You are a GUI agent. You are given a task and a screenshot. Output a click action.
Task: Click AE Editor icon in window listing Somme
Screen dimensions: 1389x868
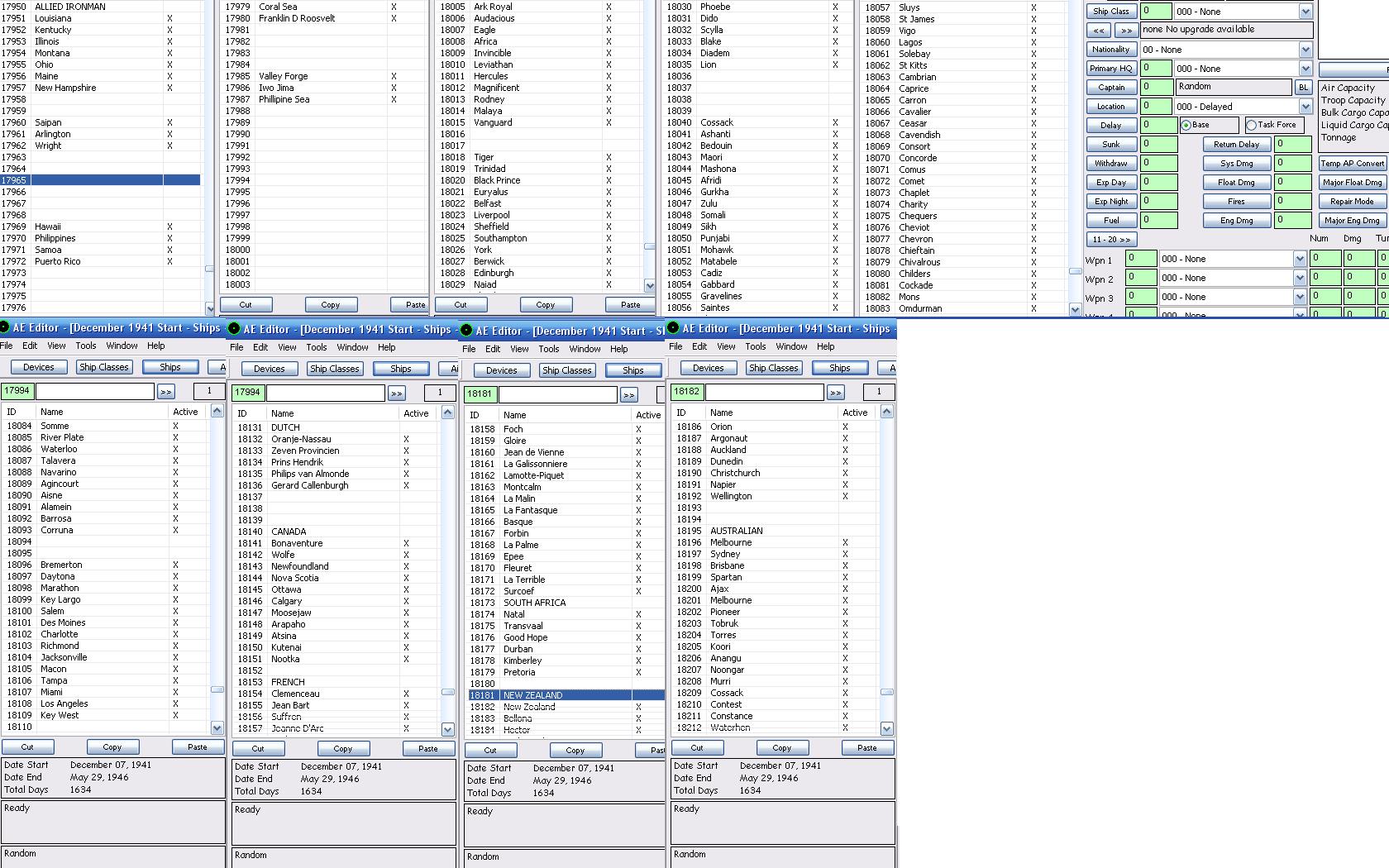(4, 327)
